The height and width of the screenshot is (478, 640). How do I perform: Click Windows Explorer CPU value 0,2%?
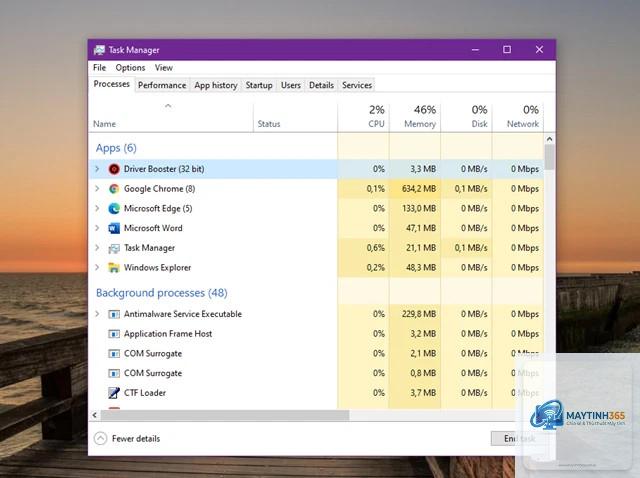(x=376, y=267)
